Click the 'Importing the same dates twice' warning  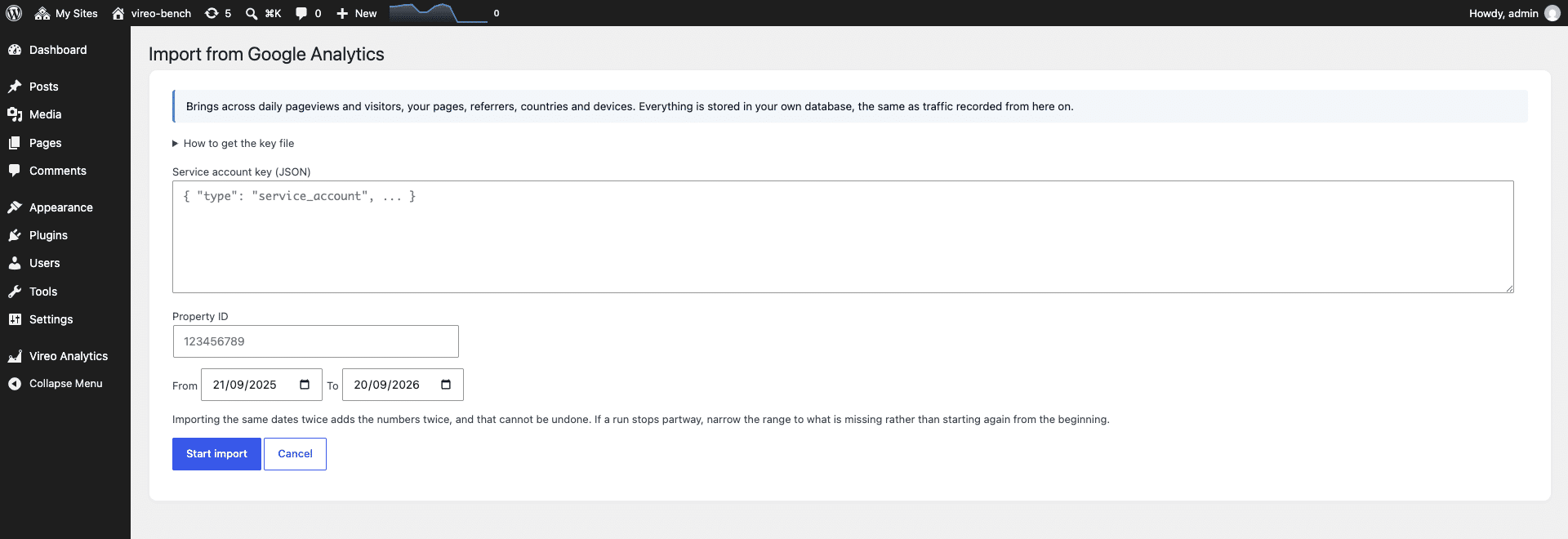click(x=640, y=420)
